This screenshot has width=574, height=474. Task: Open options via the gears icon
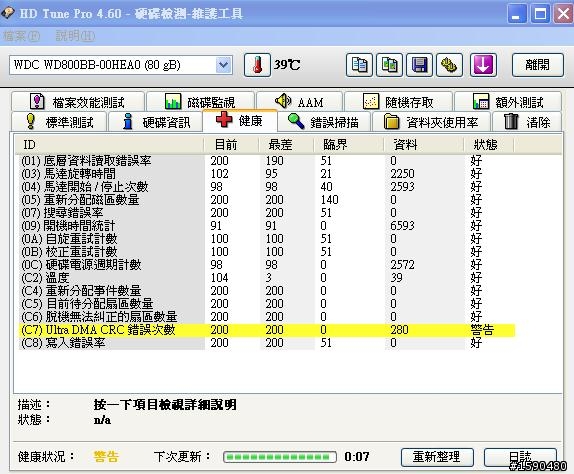coord(449,65)
